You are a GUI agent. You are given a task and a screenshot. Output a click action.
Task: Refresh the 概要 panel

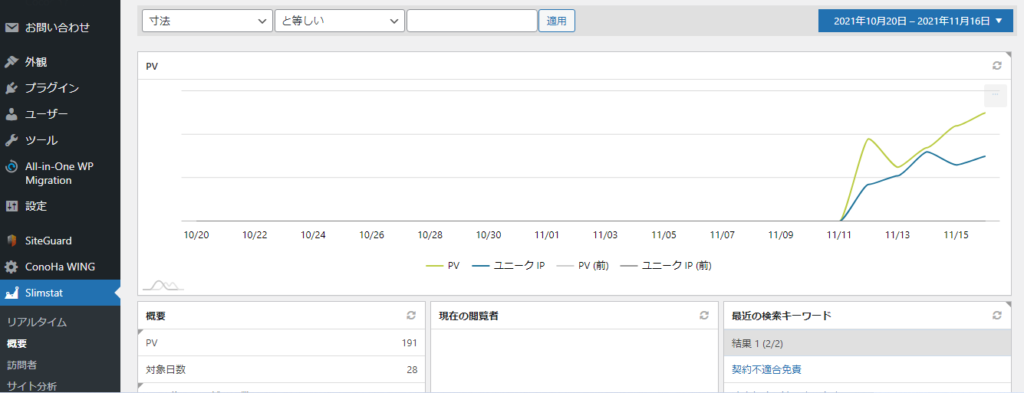[x=411, y=315]
